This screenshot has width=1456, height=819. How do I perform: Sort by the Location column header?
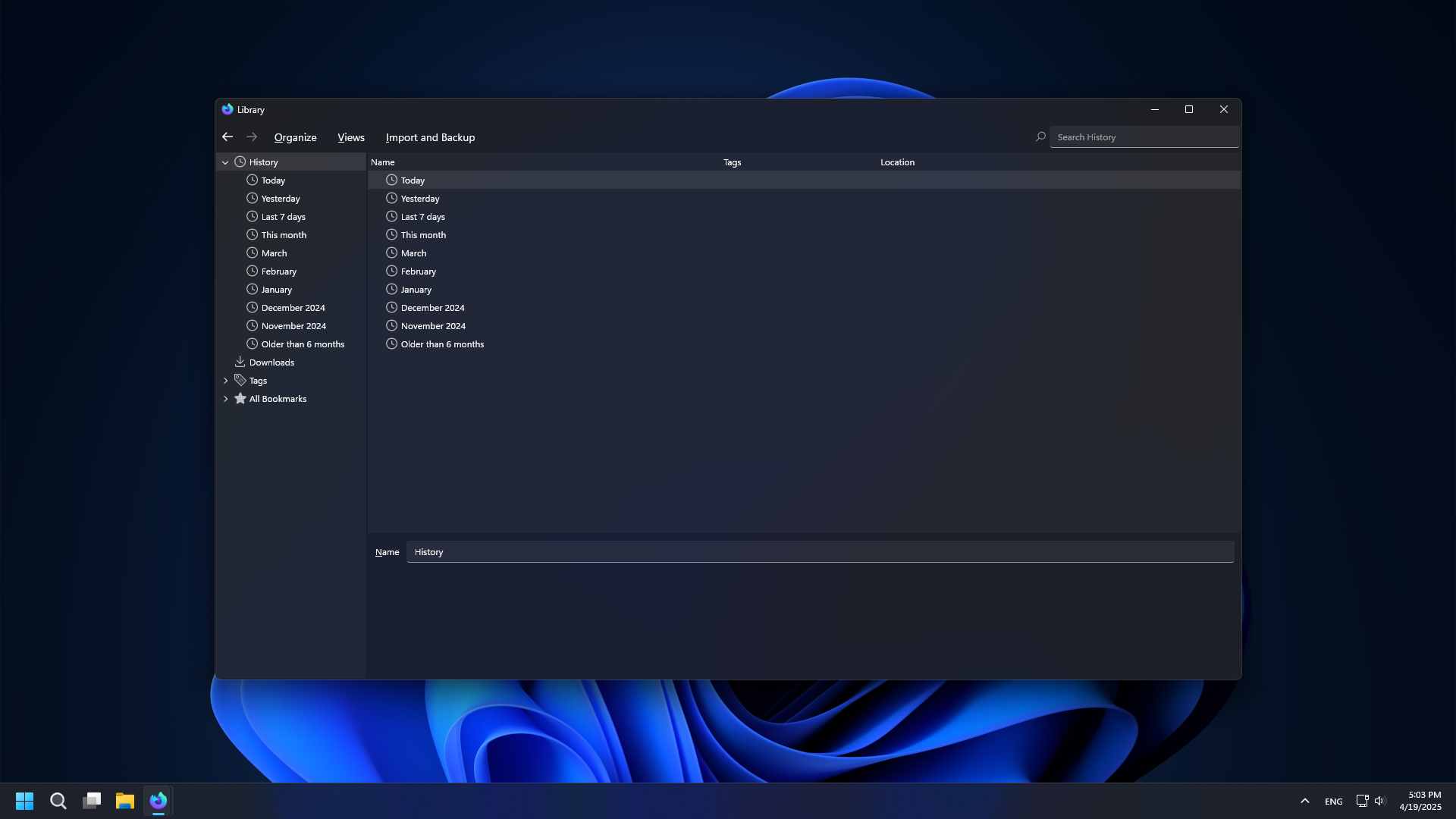click(x=897, y=162)
